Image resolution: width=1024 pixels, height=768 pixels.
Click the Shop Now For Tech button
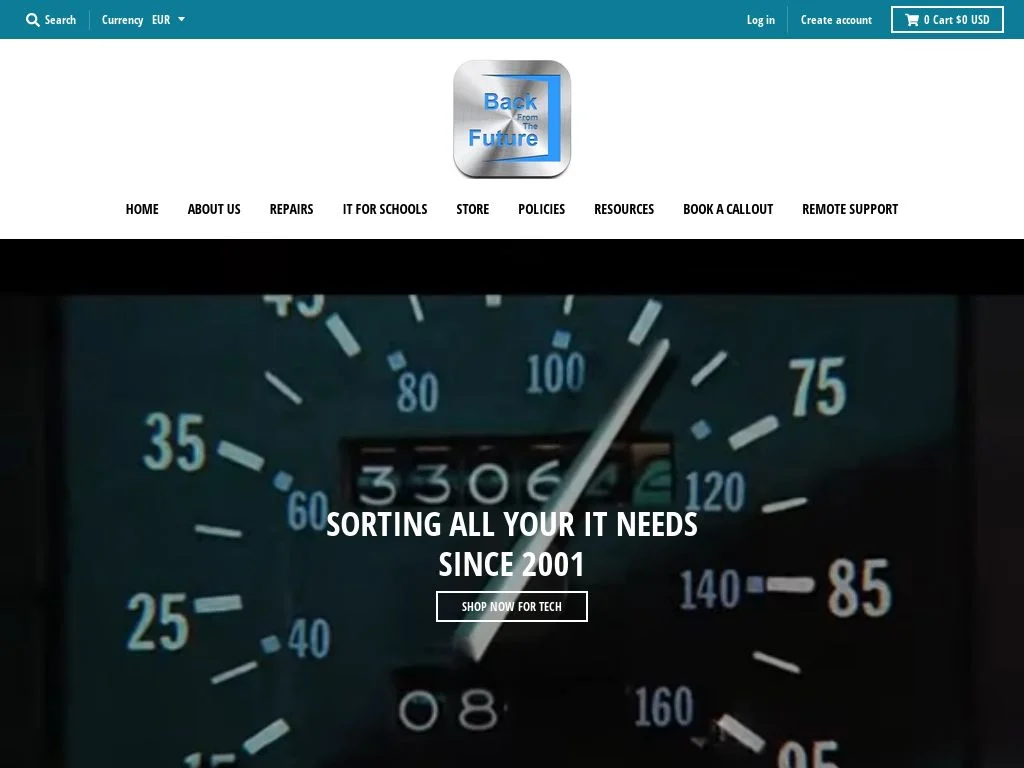pyautogui.click(x=511, y=607)
